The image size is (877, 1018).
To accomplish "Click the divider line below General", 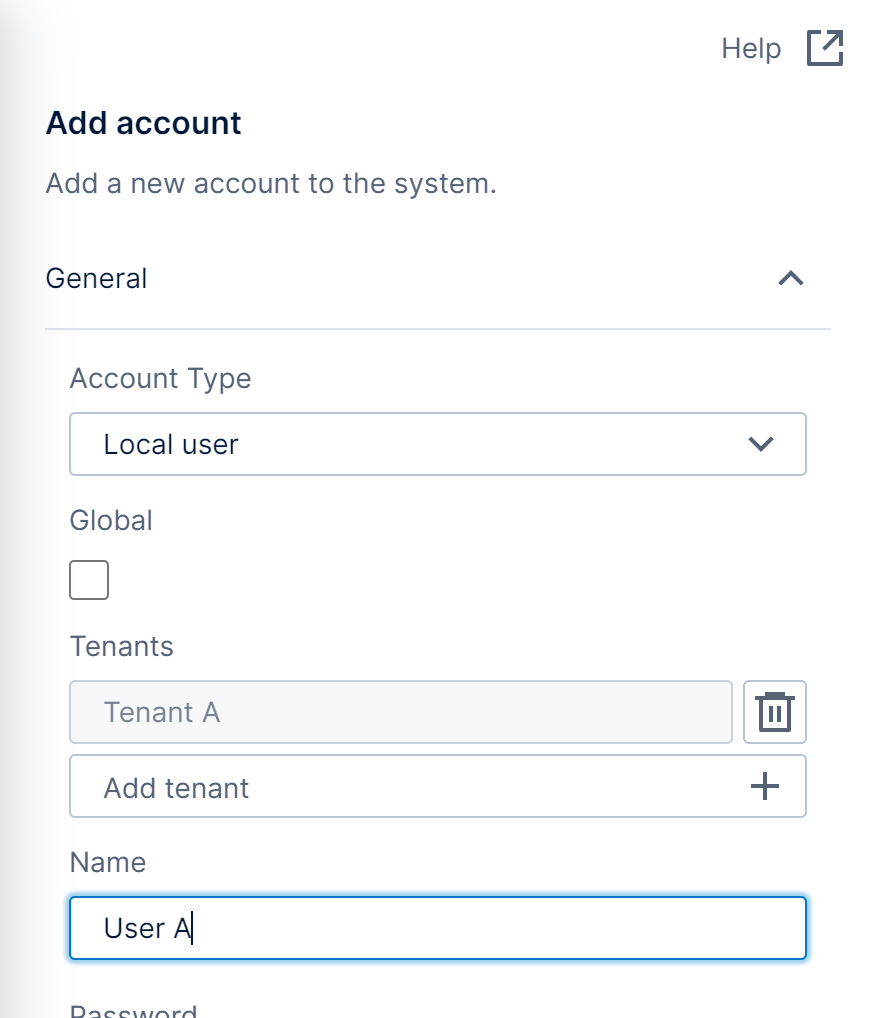I will click(x=438, y=328).
